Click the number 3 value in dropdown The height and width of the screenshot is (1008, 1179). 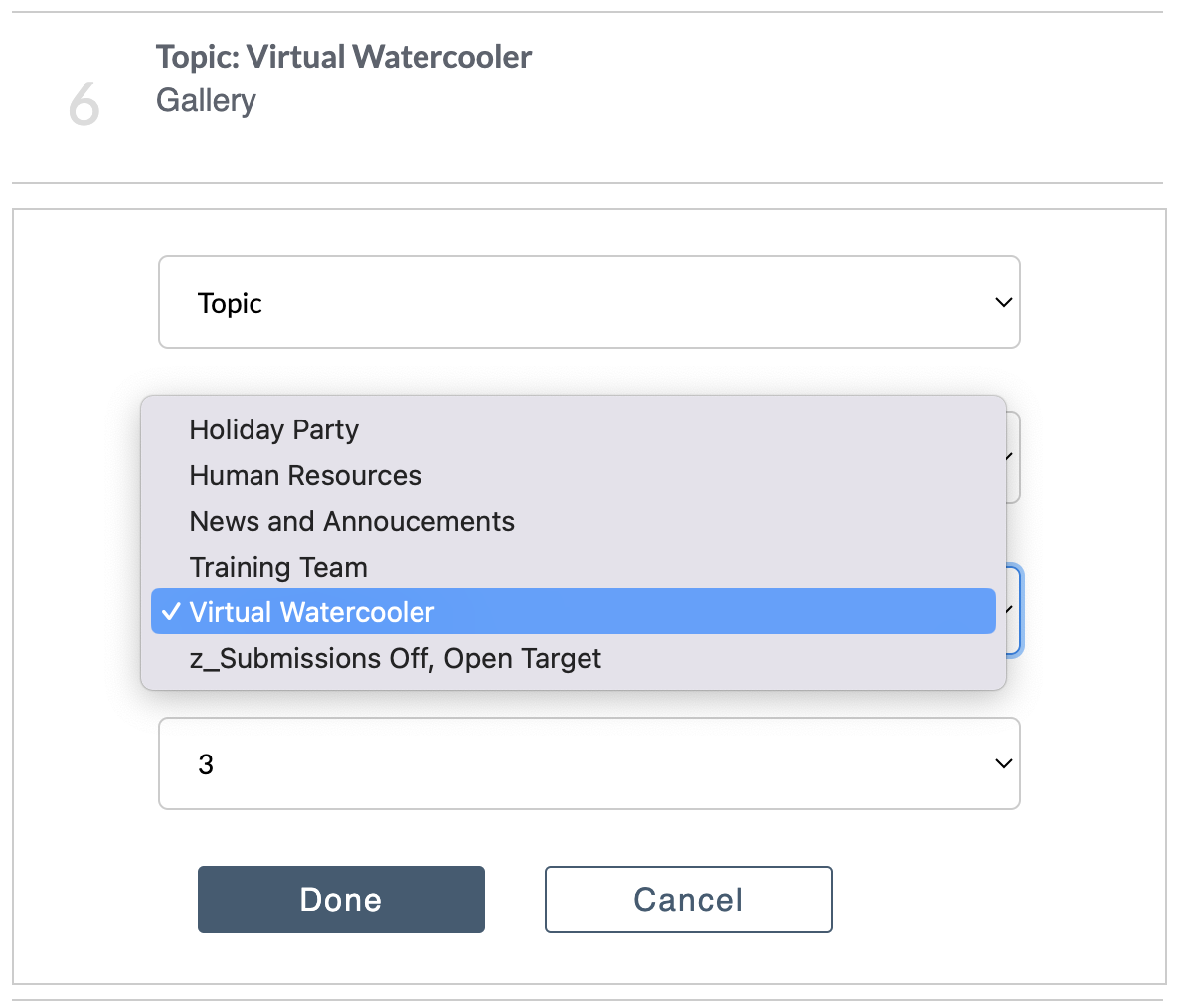[x=205, y=765]
